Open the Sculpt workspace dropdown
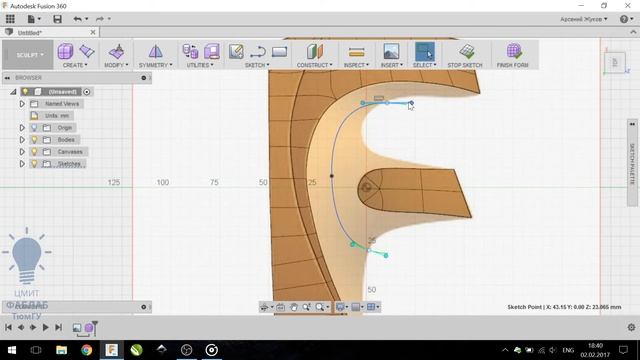 point(28,55)
